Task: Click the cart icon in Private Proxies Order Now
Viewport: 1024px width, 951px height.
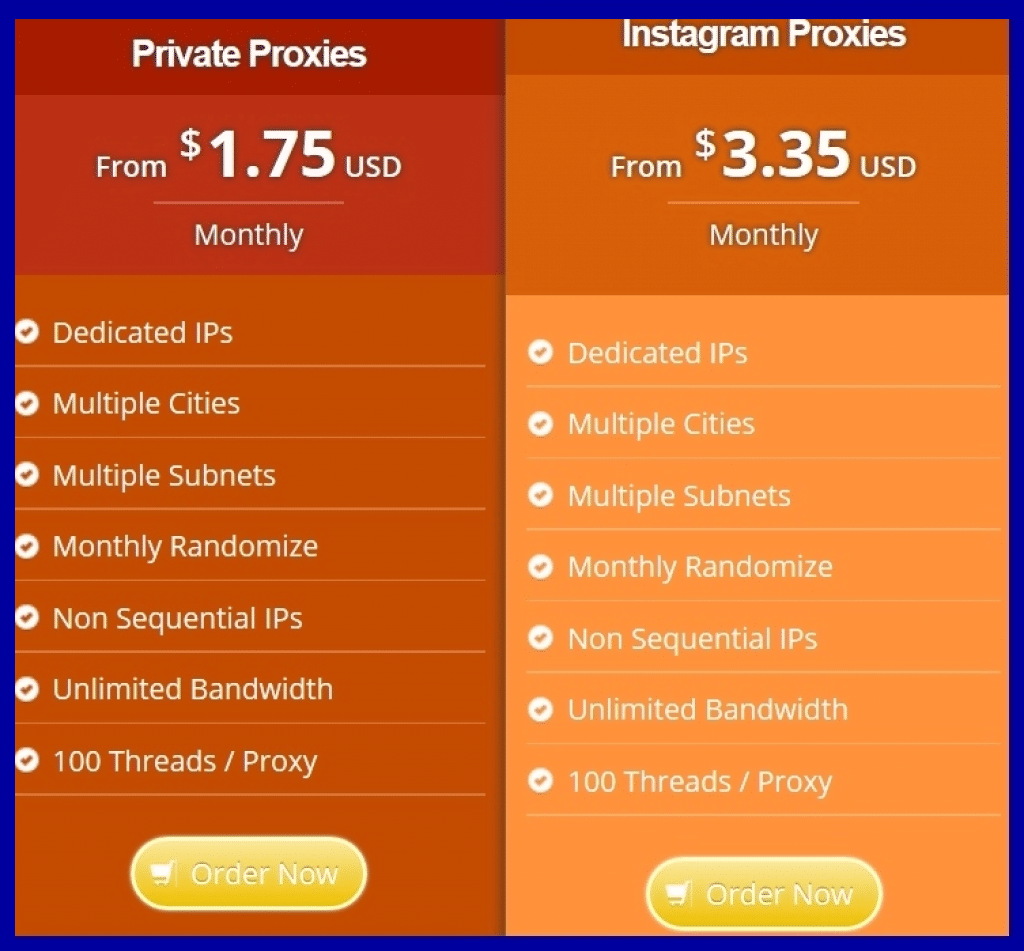Action: tap(162, 873)
